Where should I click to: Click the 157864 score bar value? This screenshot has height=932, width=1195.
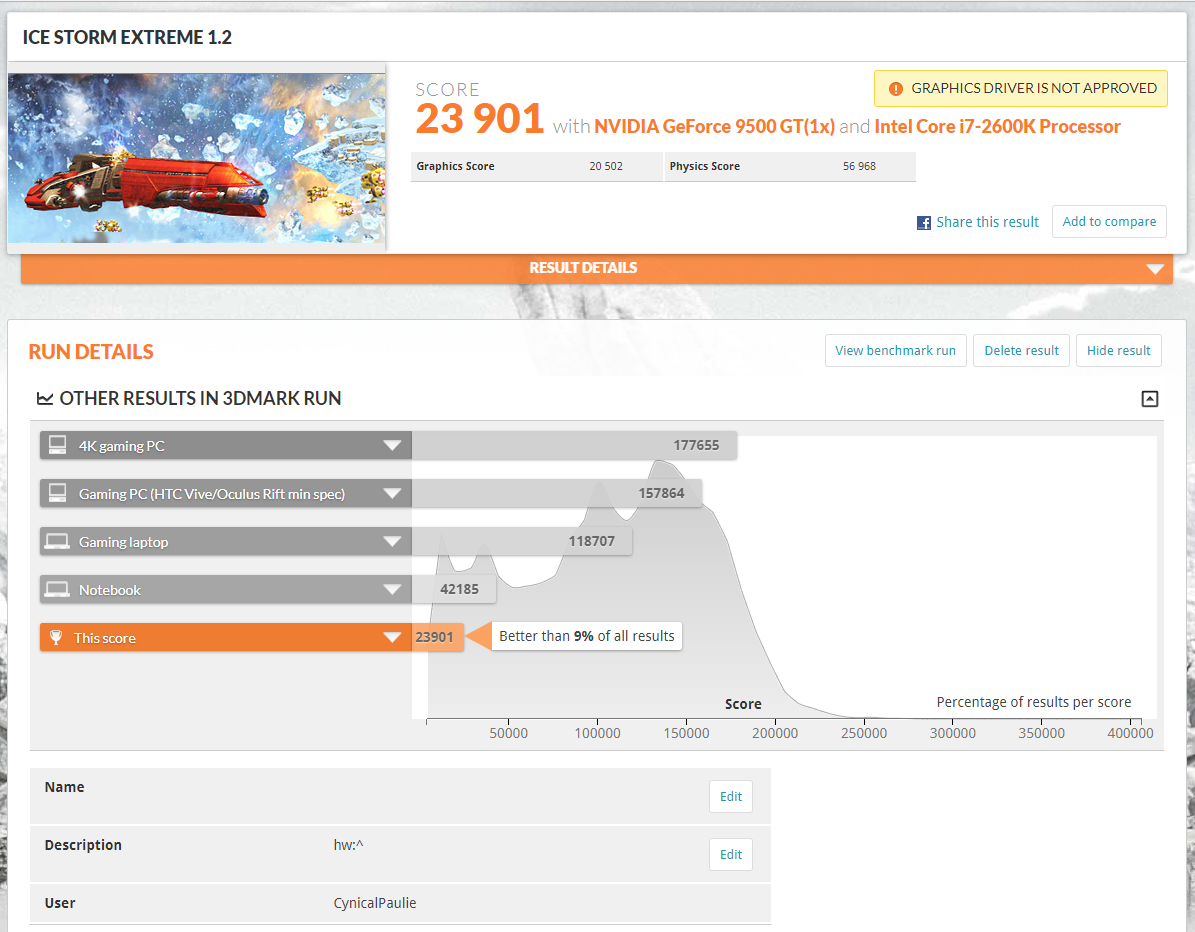coord(662,493)
